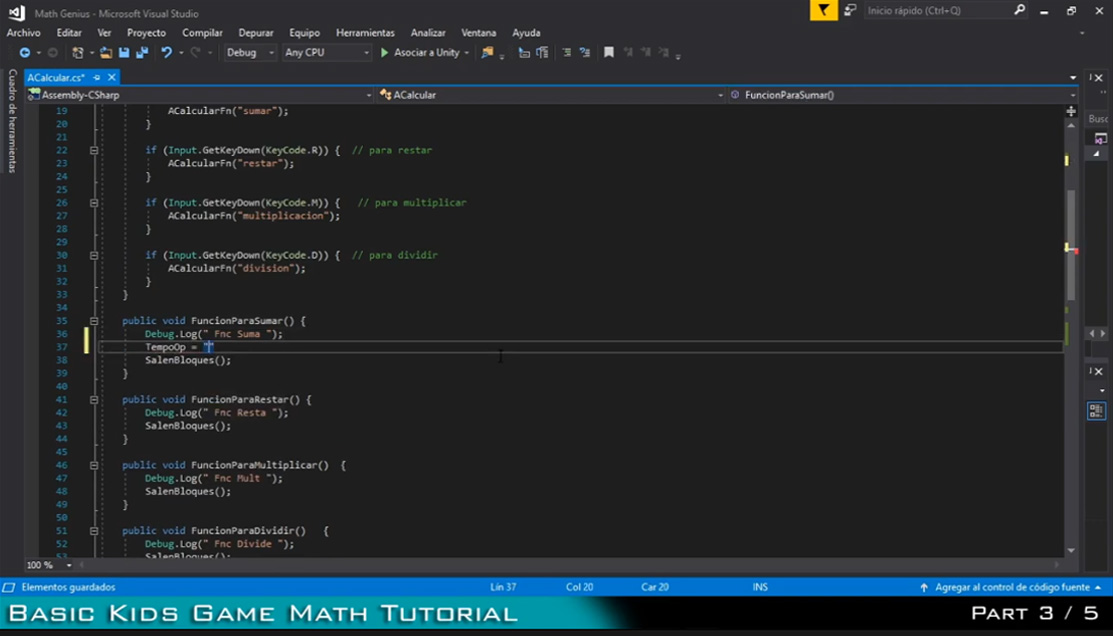Viewport: 1113px width, 636px height.
Task: Open the Any CPU platform dropdown
Action: pos(326,53)
